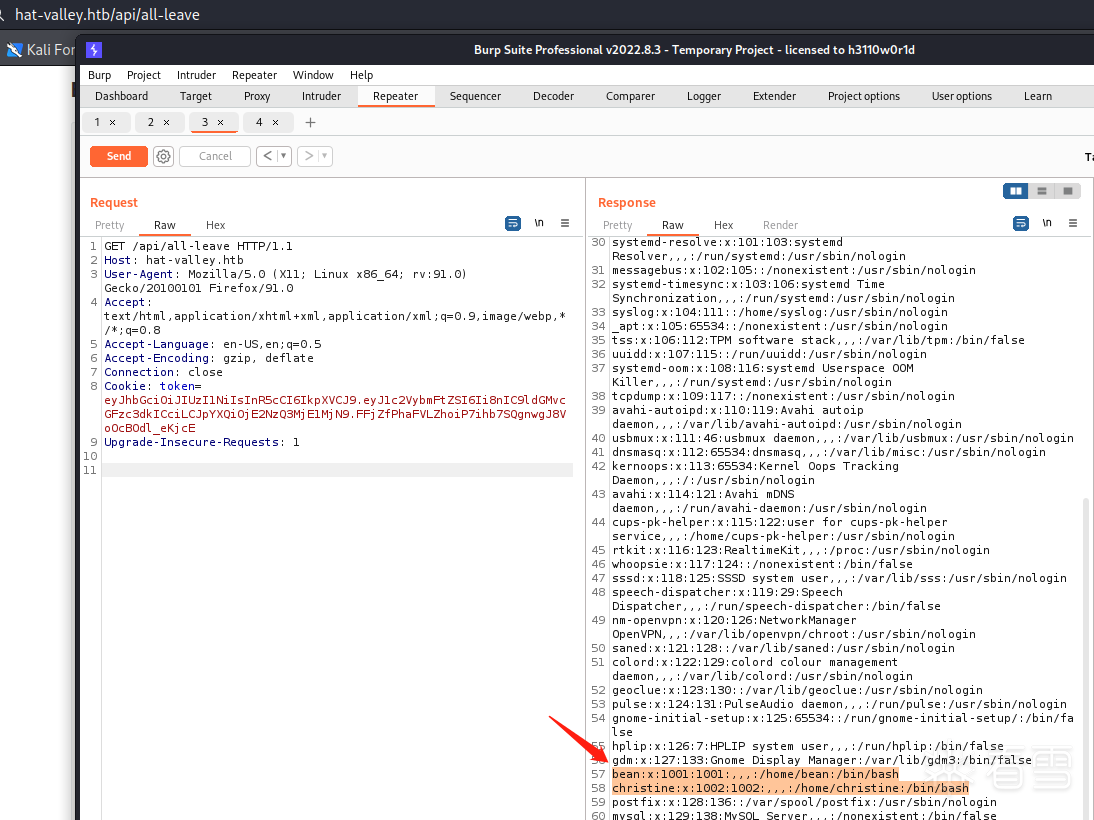
Task: Go forward to next request in history
Action: point(308,156)
